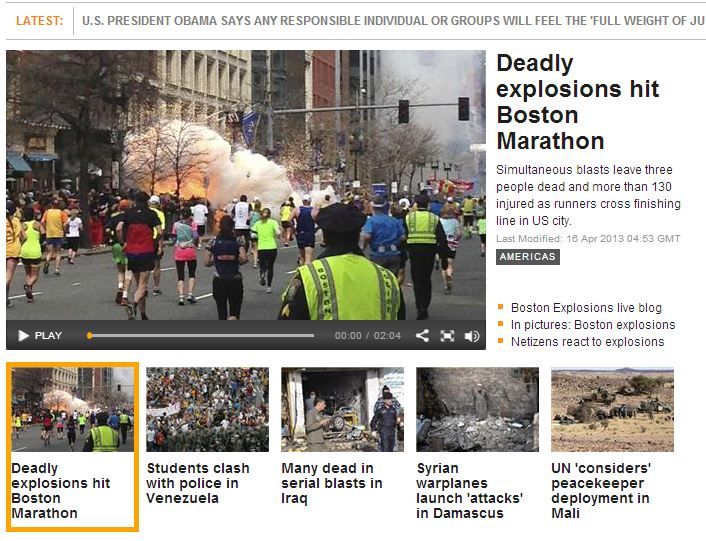Select the Mali peacekeeper thumbnail image

(x=612, y=410)
